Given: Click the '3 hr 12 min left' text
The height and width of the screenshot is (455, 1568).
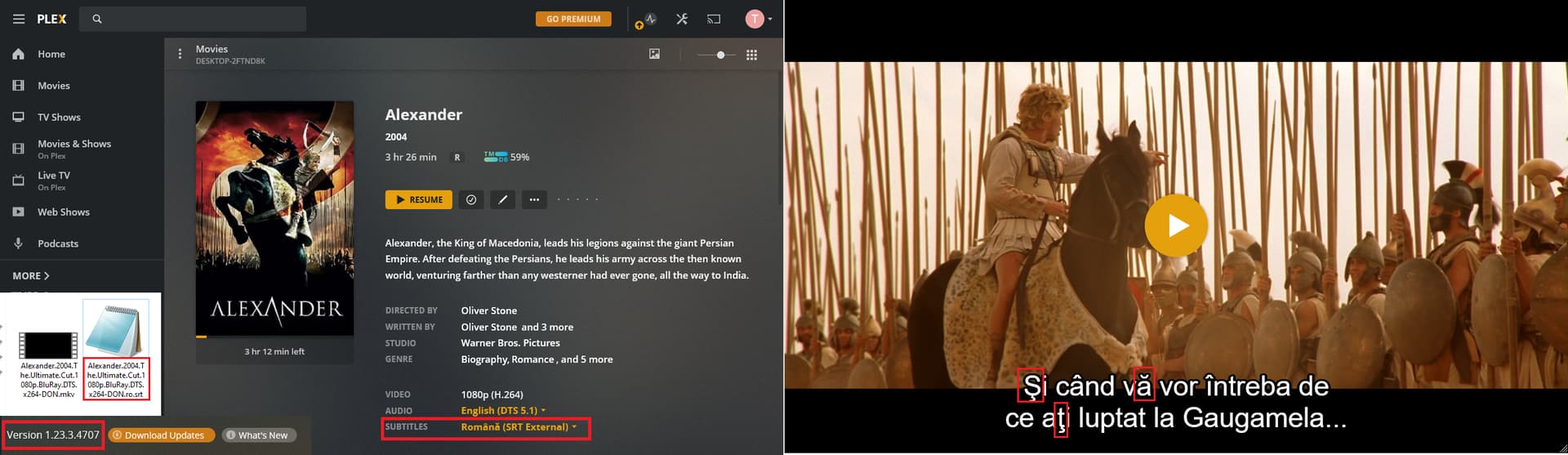Looking at the screenshot, I should pyautogui.click(x=274, y=351).
